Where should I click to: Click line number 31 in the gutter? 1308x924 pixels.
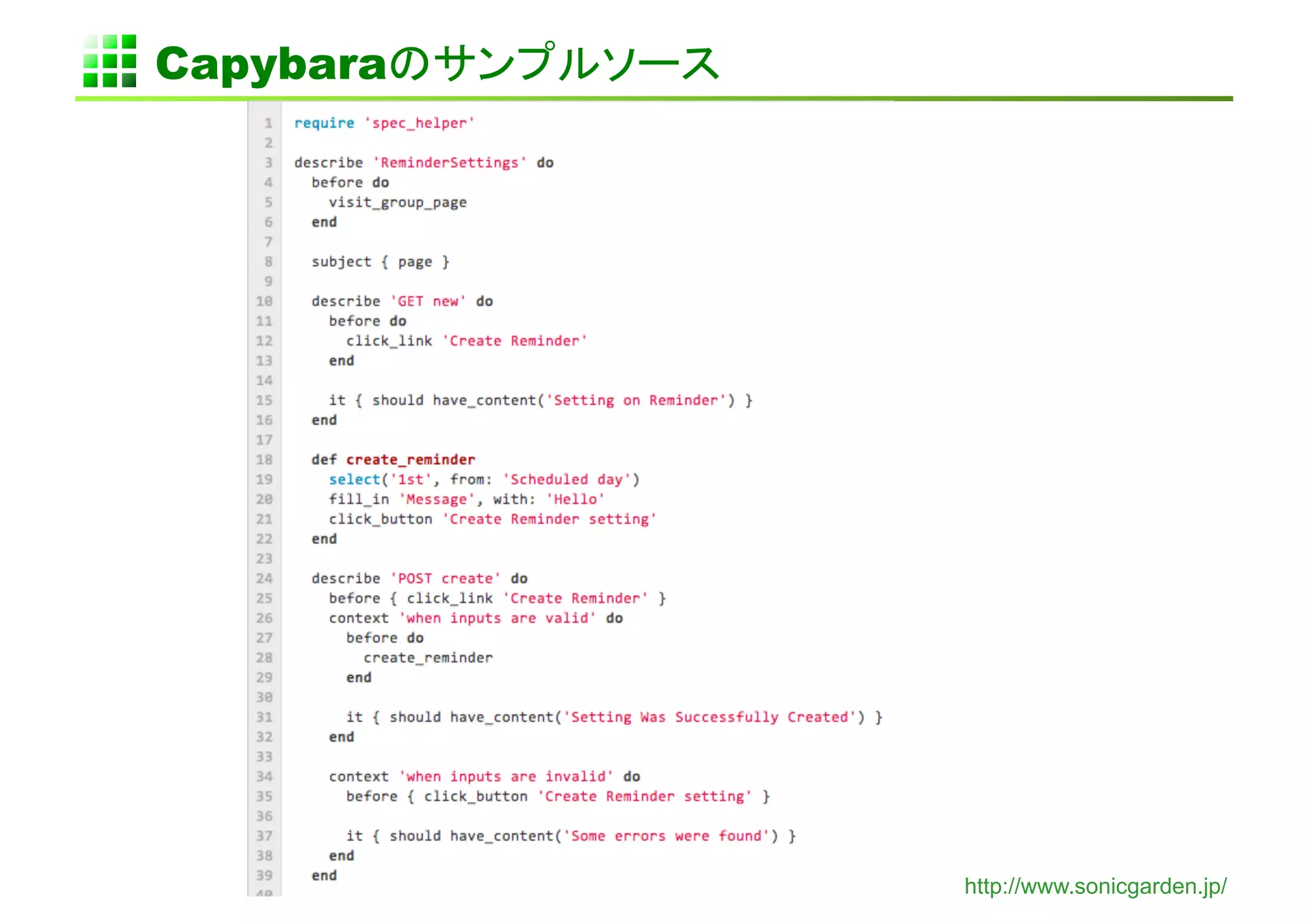tap(264, 717)
